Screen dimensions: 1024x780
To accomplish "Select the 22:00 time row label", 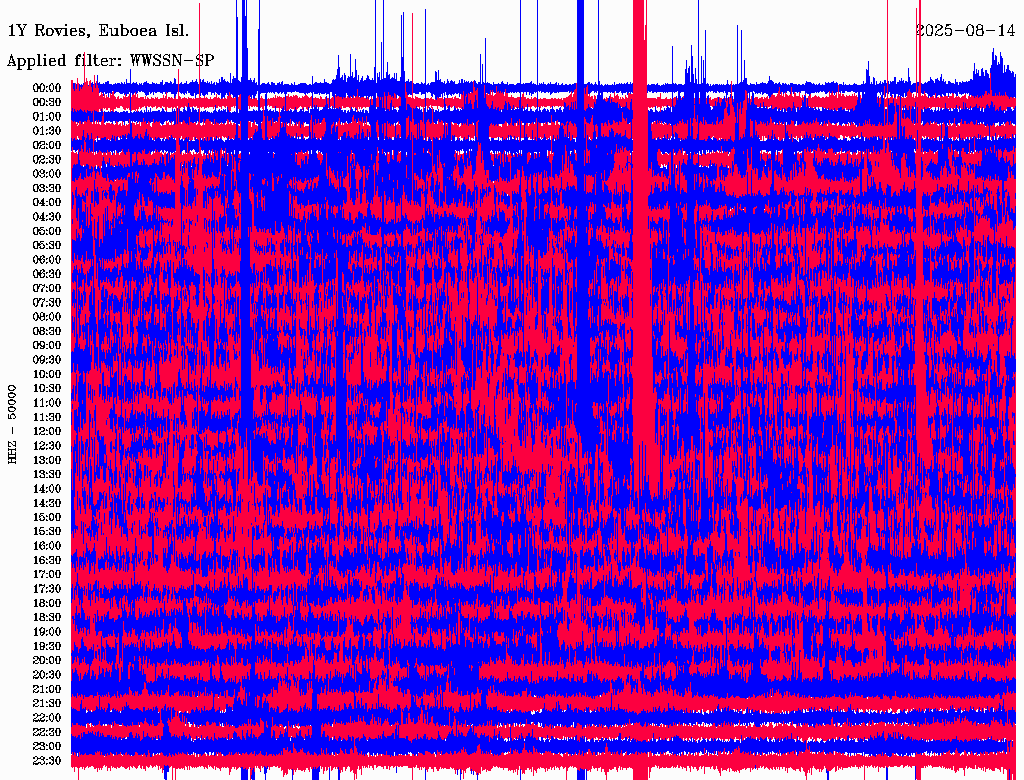I will [47, 718].
